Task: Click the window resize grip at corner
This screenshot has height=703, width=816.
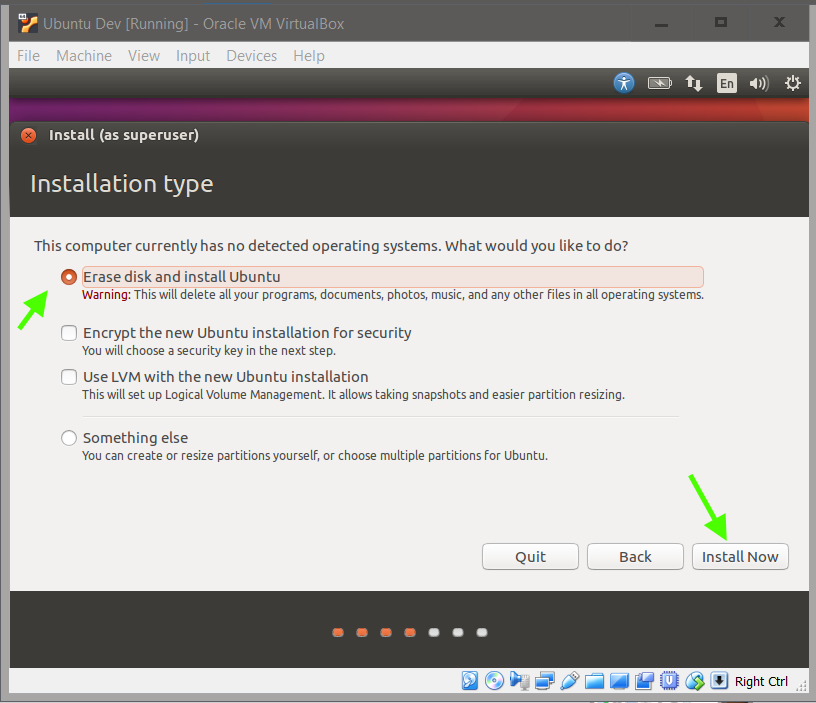Action: [x=801, y=686]
